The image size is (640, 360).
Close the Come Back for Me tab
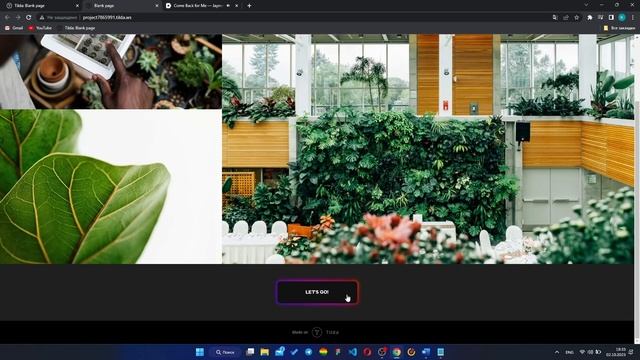tap(236, 6)
